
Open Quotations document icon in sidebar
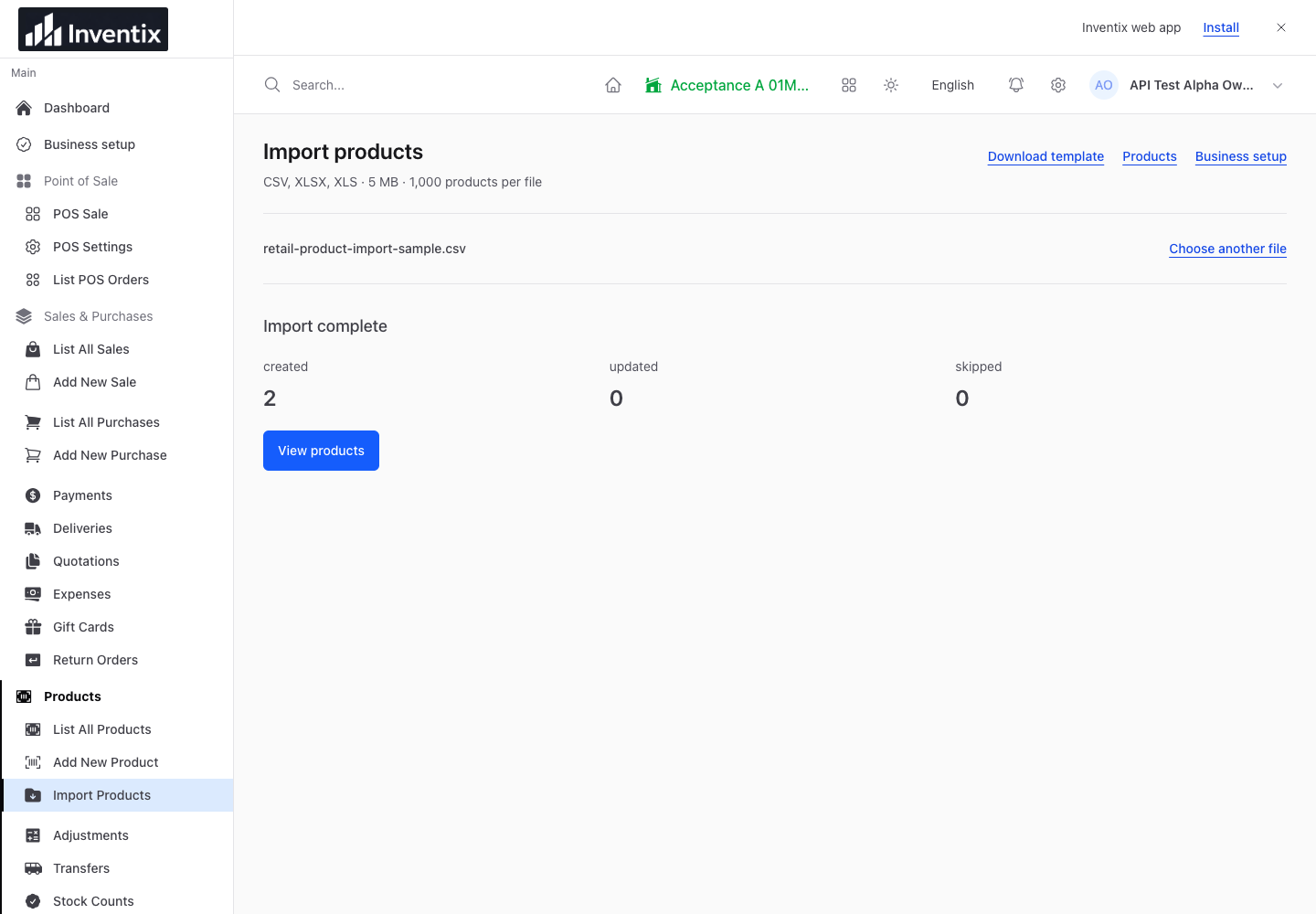(x=33, y=561)
